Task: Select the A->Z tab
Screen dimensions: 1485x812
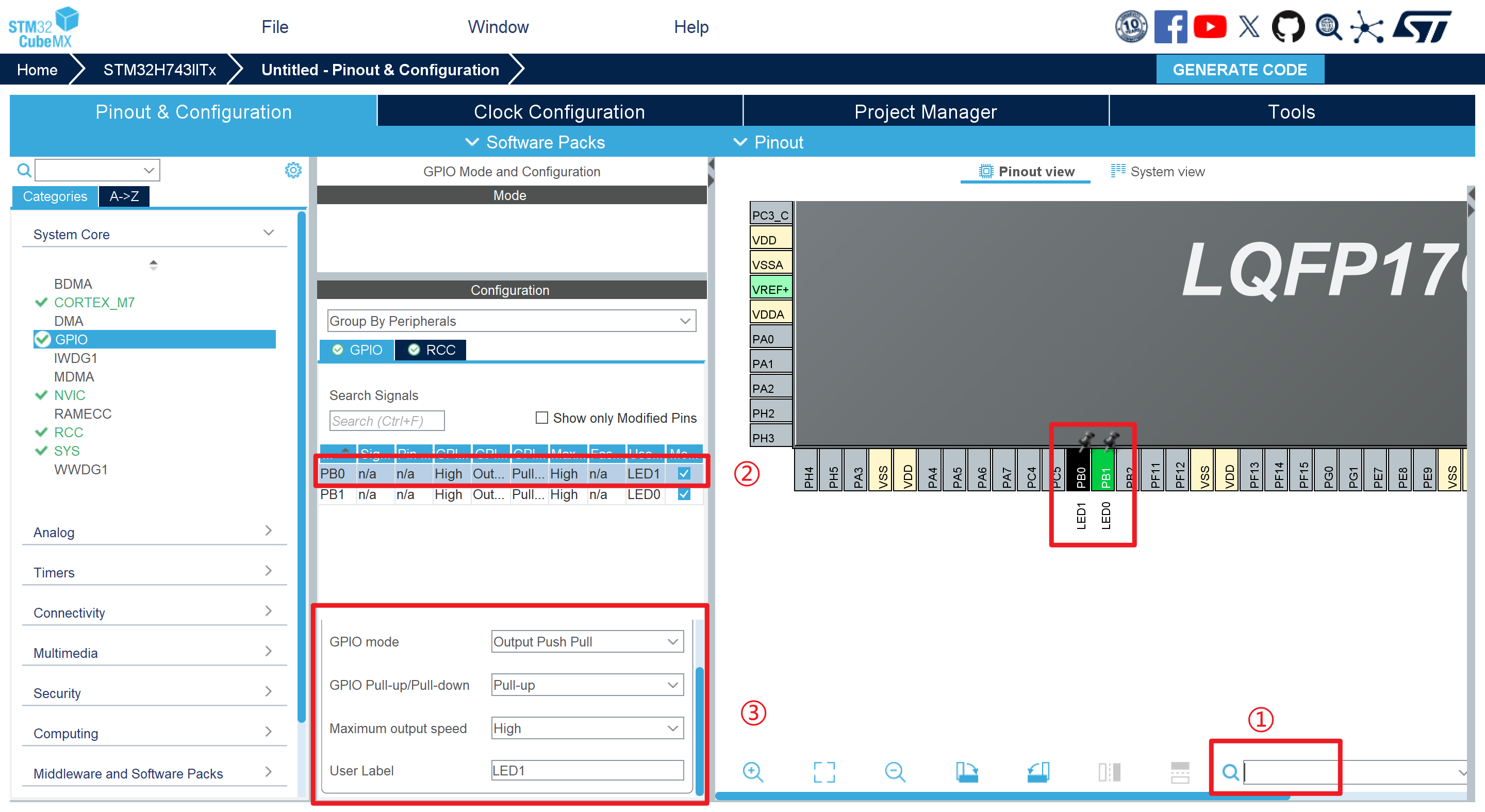Action: pos(124,196)
